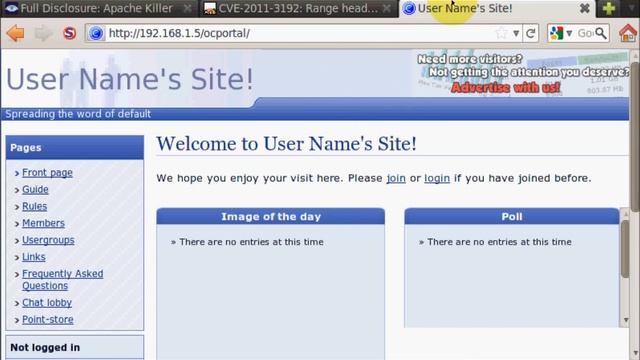640x360 pixels.
Task: Click the Not logged in panel heading
Action: [x=45, y=348]
